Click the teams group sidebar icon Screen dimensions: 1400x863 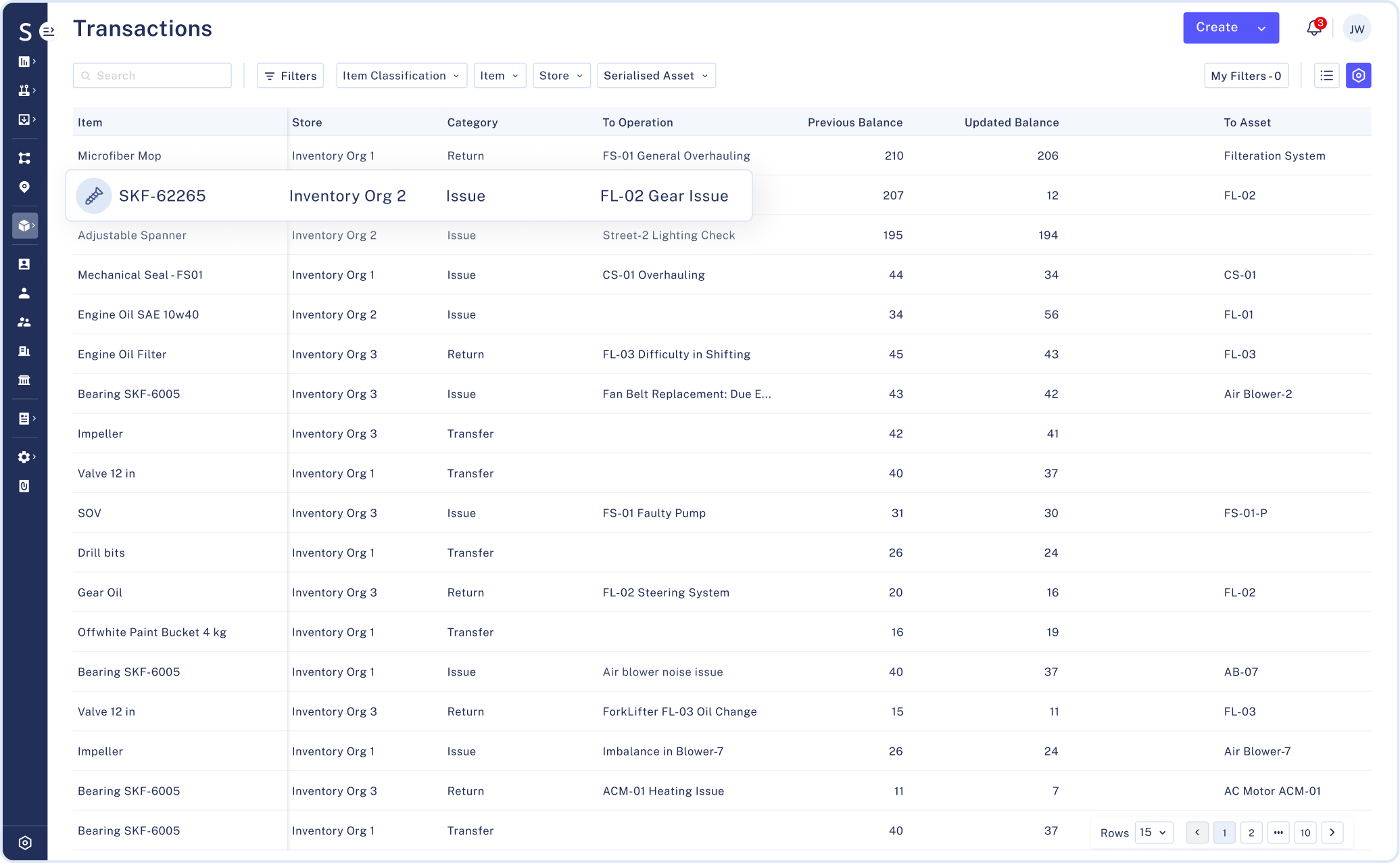[24, 323]
